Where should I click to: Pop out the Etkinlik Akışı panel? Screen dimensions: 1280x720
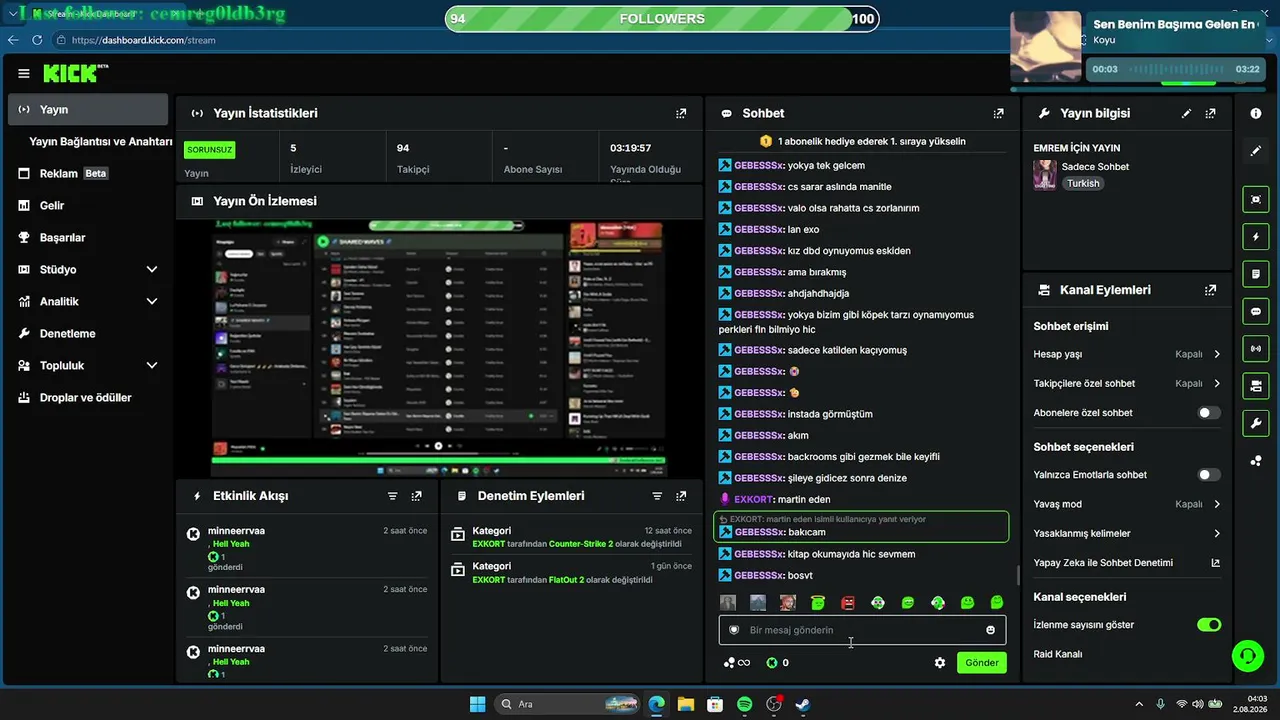tap(416, 496)
